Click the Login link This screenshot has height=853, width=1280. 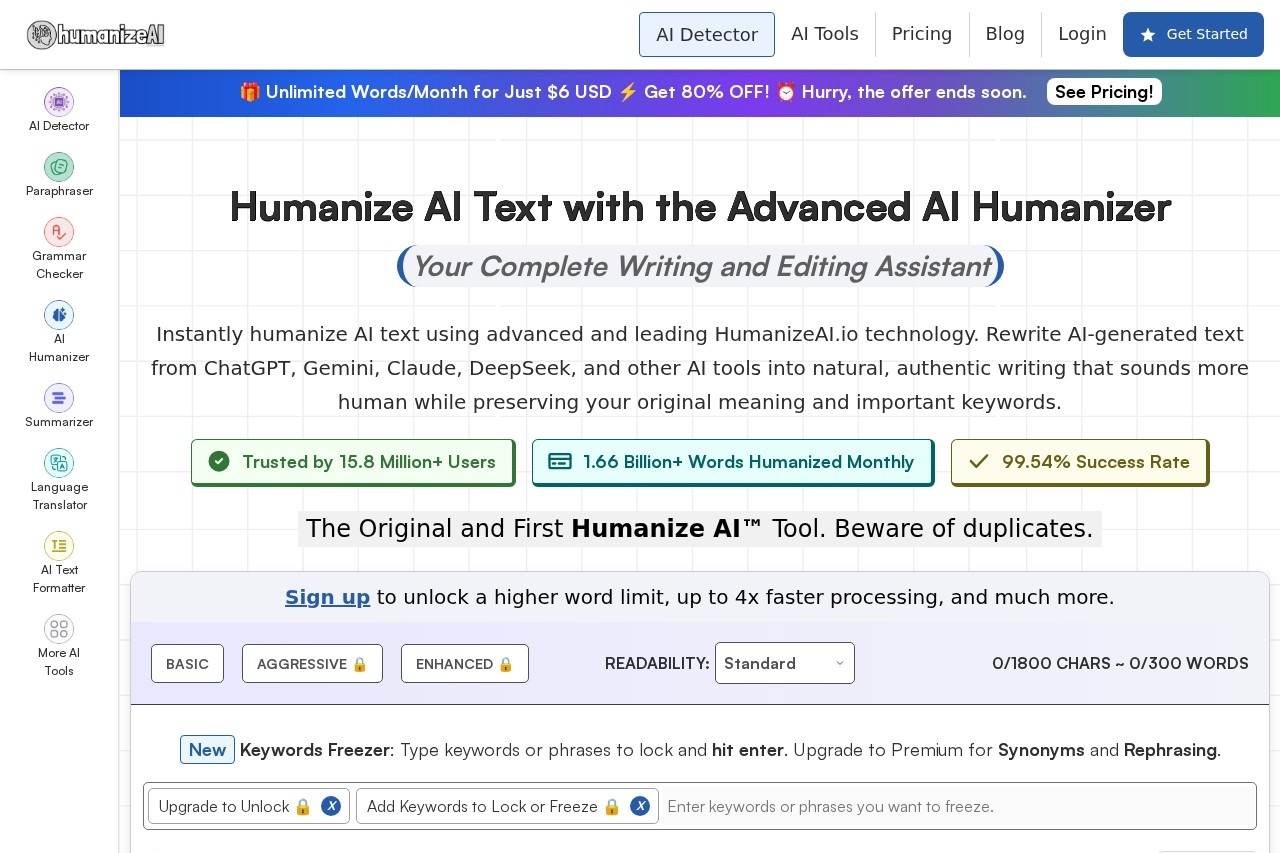pos(1082,34)
